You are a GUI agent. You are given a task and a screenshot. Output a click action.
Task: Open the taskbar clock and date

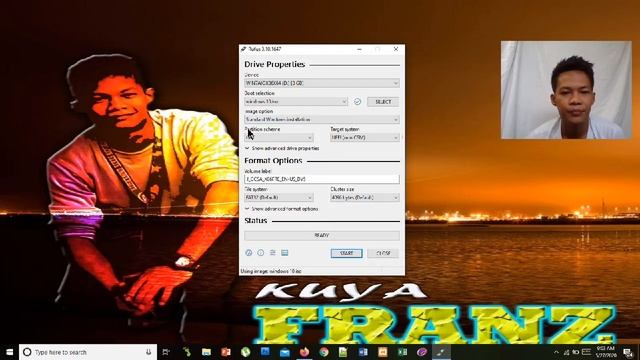(606, 352)
